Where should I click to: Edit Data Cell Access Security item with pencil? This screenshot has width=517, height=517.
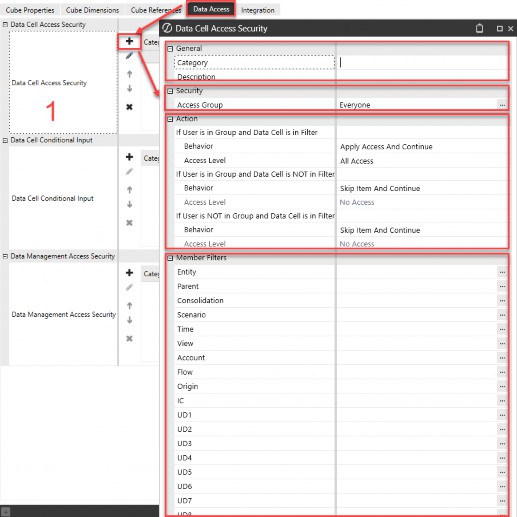(129, 56)
